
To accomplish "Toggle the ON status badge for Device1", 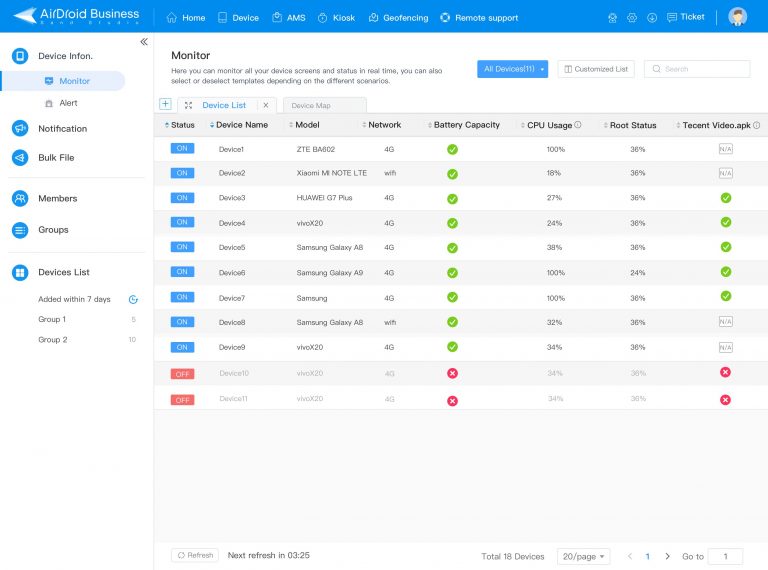I will (182, 148).
